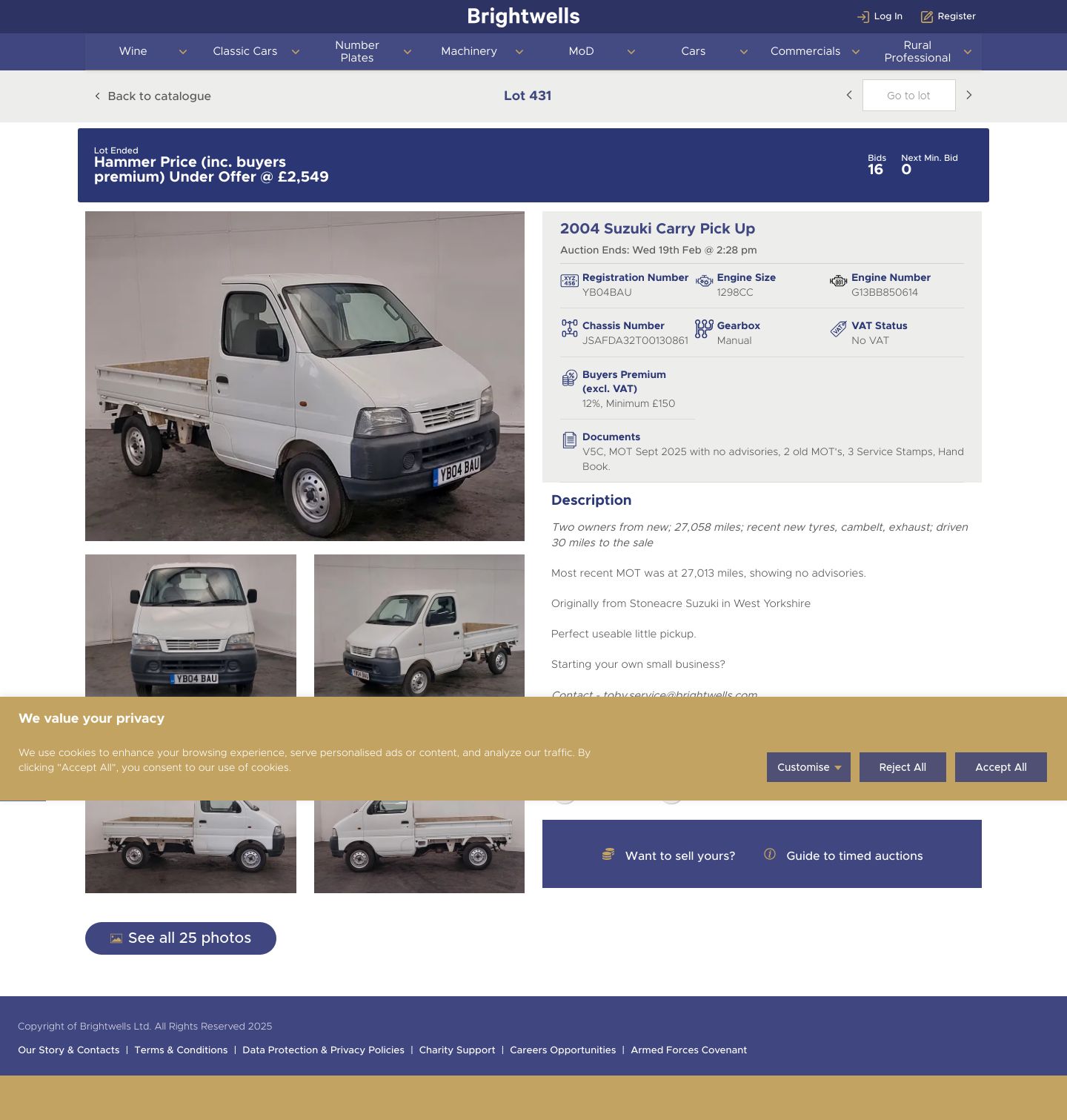Expand the Wine menu chevron
Image resolution: width=1067 pixels, height=1120 pixels.
tap(183, 52)
